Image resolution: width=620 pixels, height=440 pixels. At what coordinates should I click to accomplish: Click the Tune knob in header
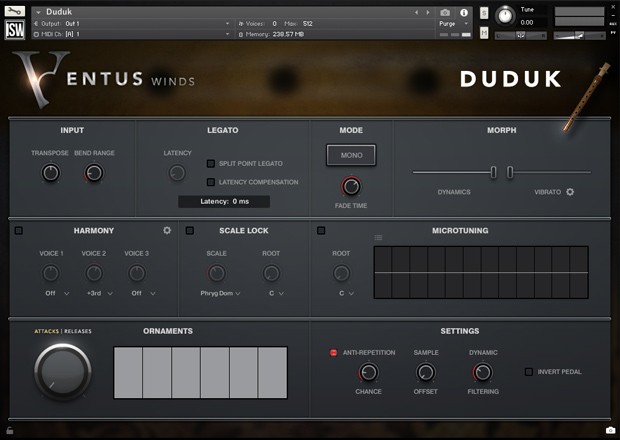tap(505, 16)
